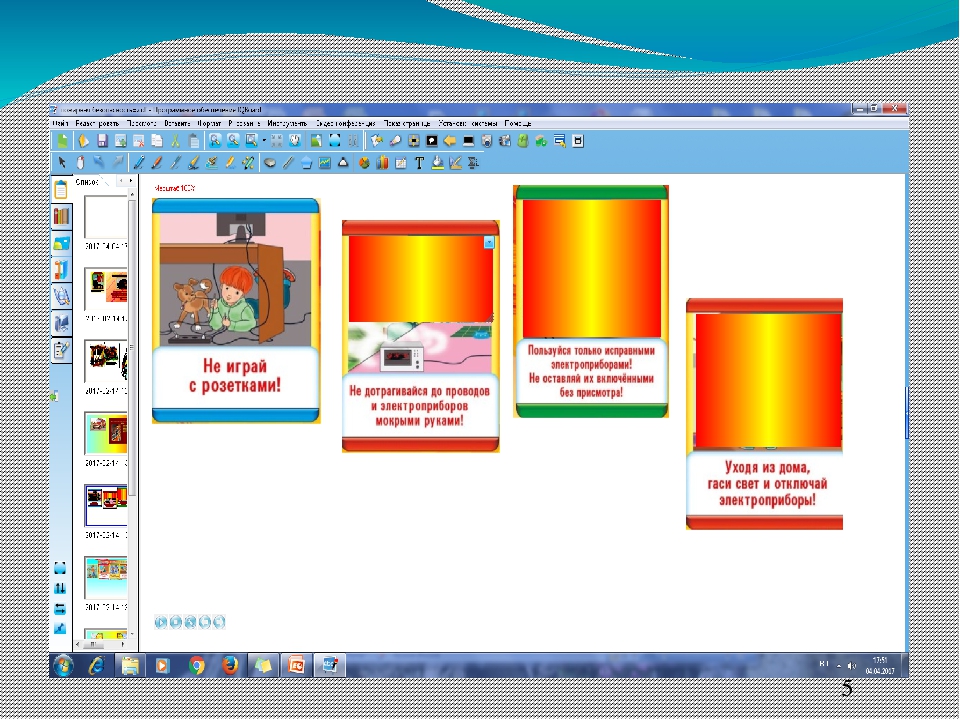Click the first round navigation button on canvas
Image resolution: width=960 pixels, height=720 pixels.
pos(161,622)
